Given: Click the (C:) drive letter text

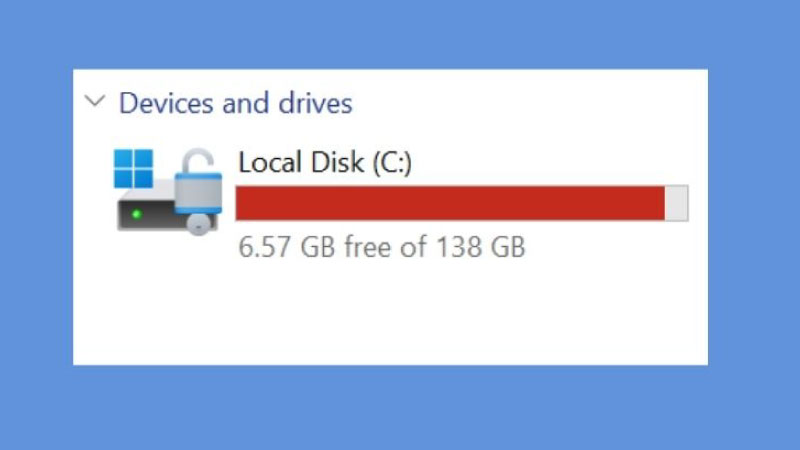Looking at the screenshot, I should coord(391,163).
